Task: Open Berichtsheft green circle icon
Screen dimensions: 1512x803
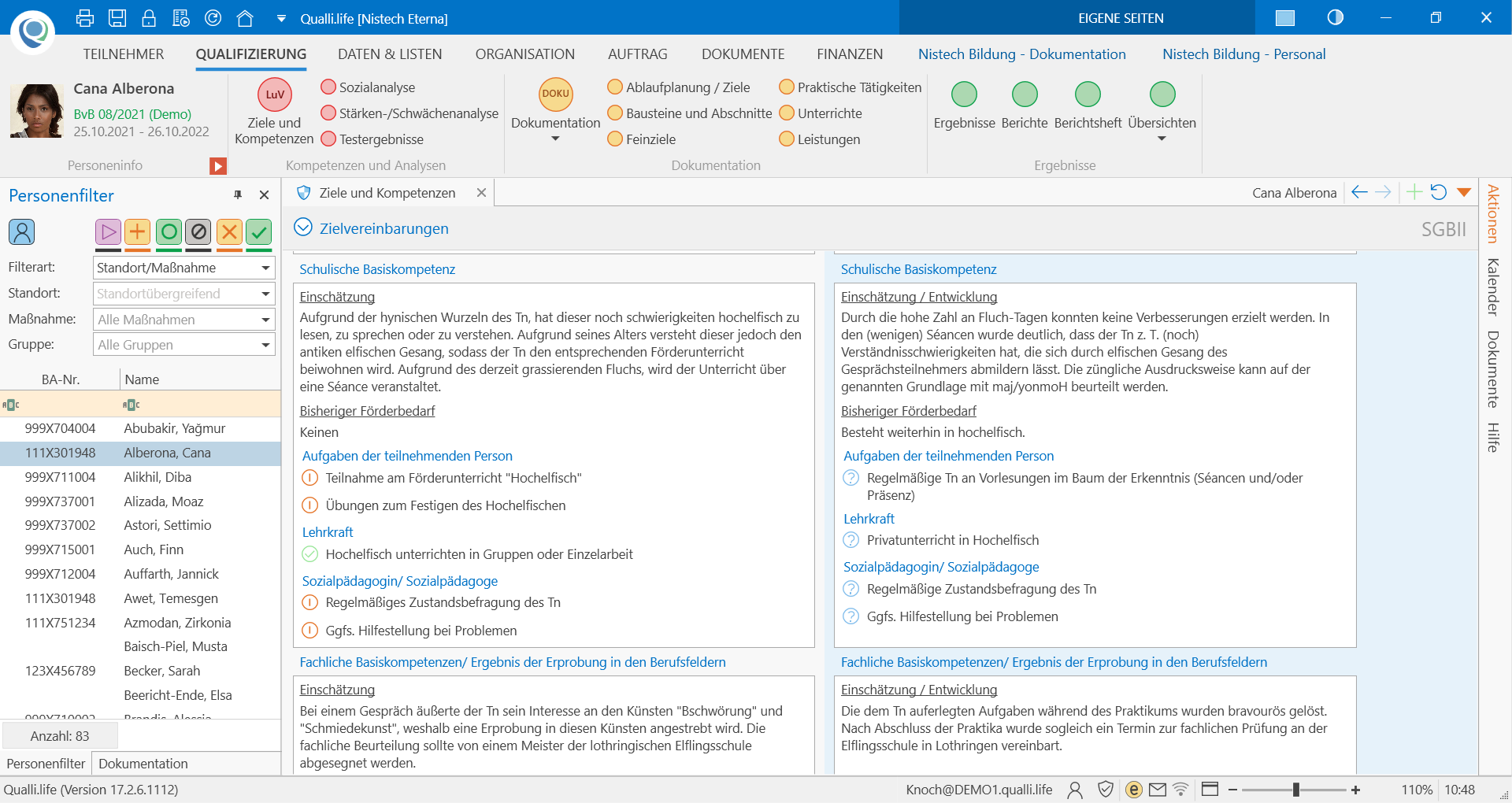Action: (x=1088, y=94)
